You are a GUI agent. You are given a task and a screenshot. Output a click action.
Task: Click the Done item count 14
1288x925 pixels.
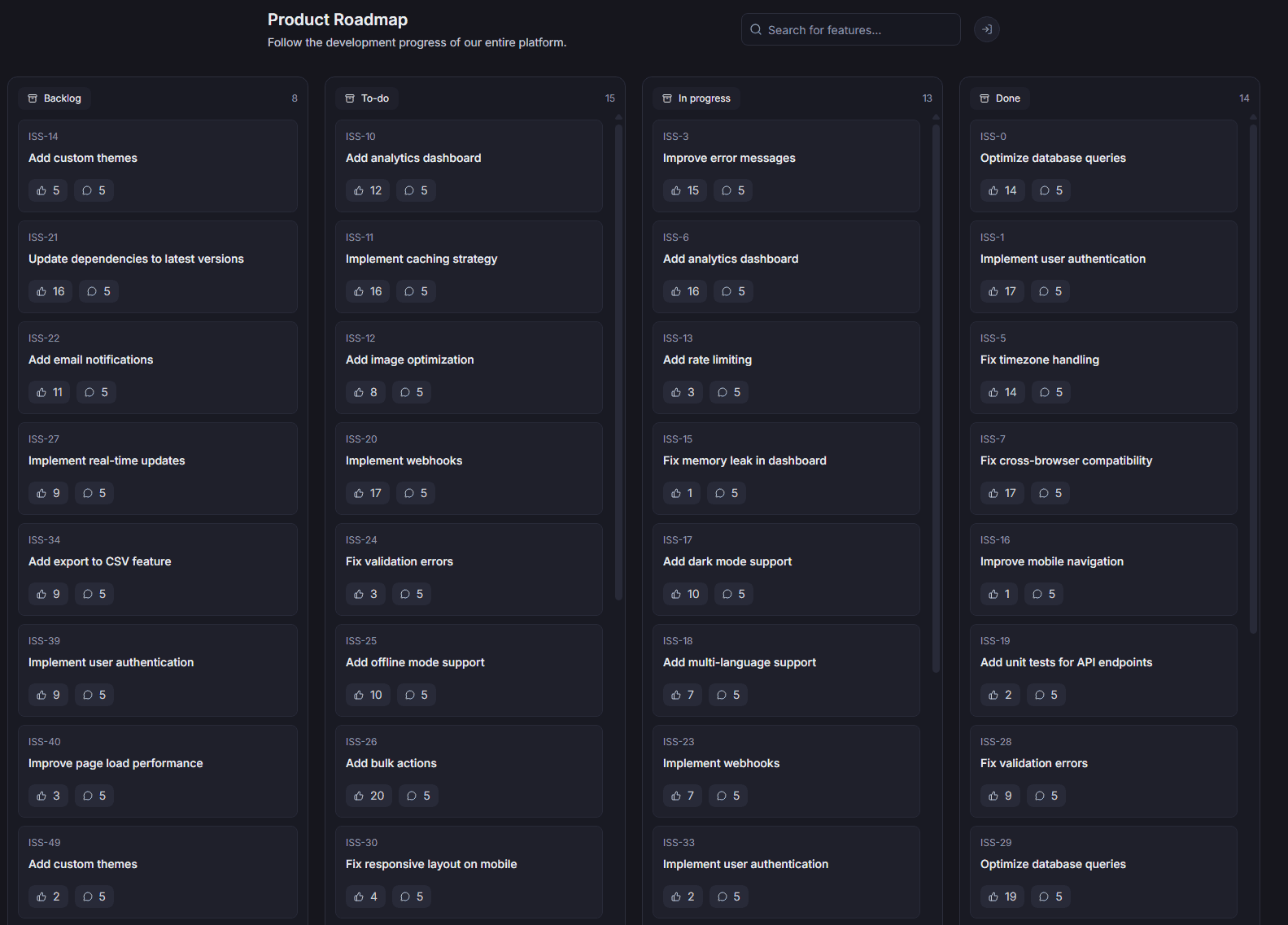pos(1244,98)
